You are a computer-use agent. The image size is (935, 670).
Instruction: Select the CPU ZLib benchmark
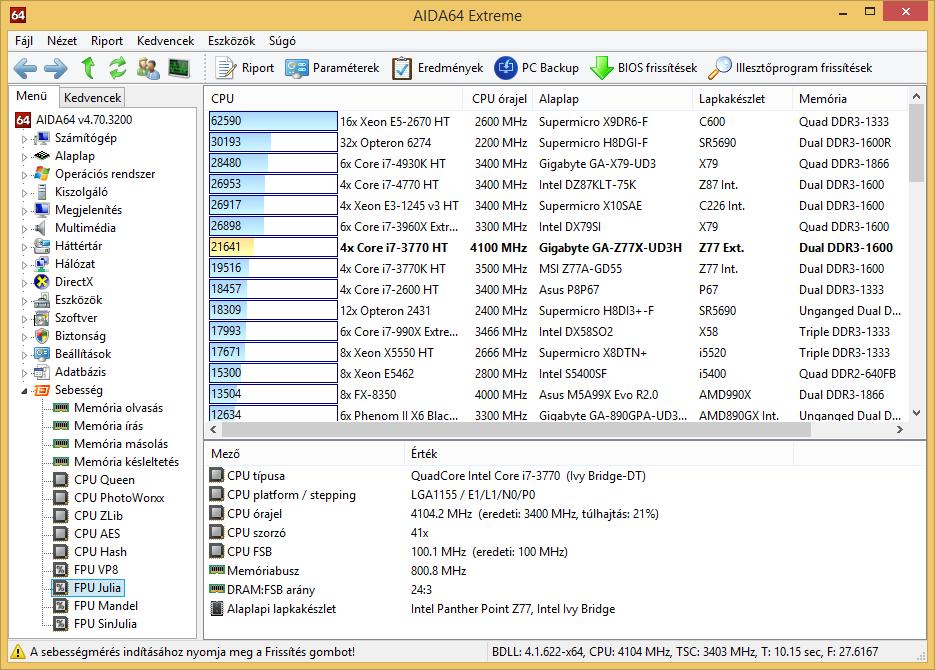coord(98,516)
